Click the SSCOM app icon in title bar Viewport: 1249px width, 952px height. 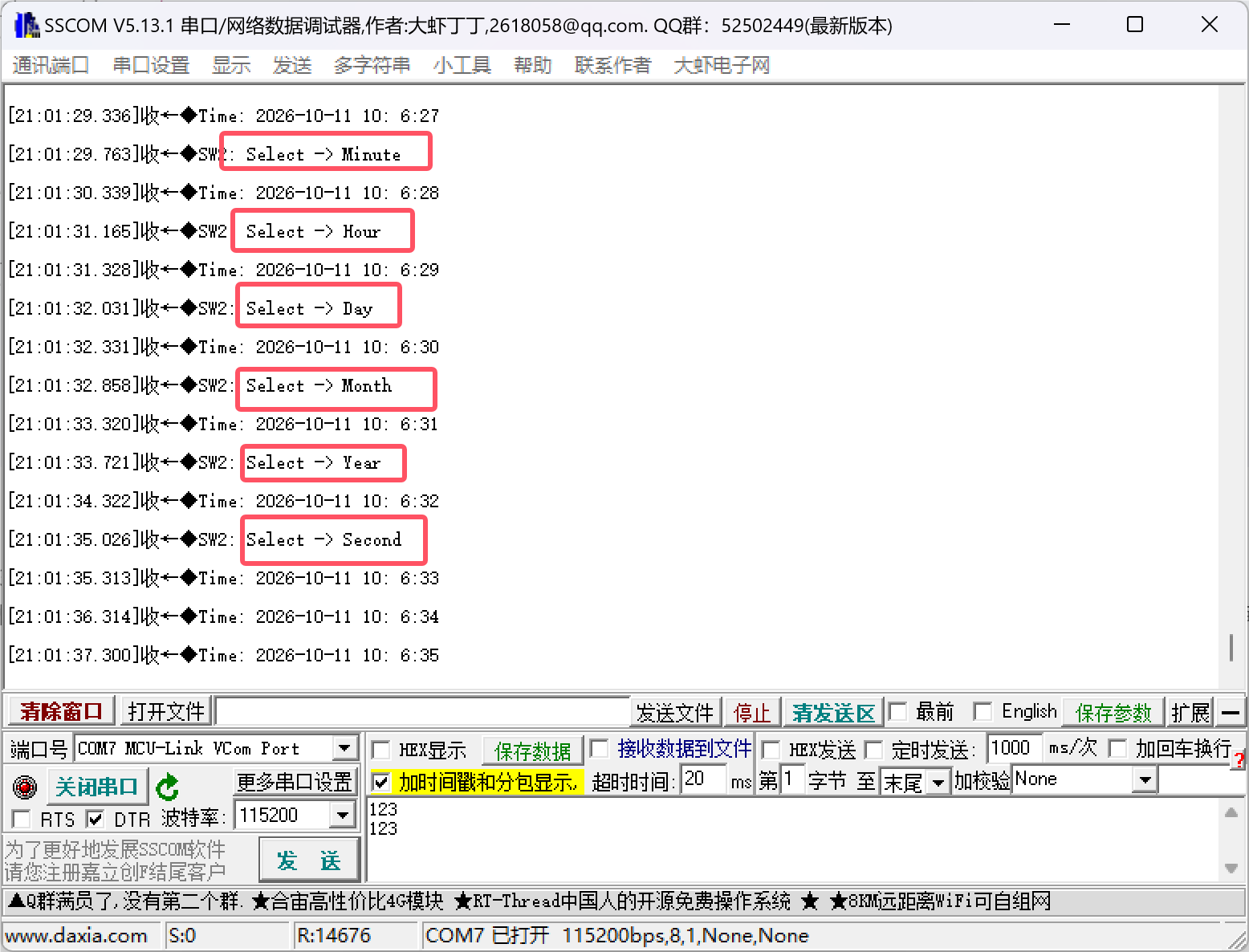click(26, 26)
